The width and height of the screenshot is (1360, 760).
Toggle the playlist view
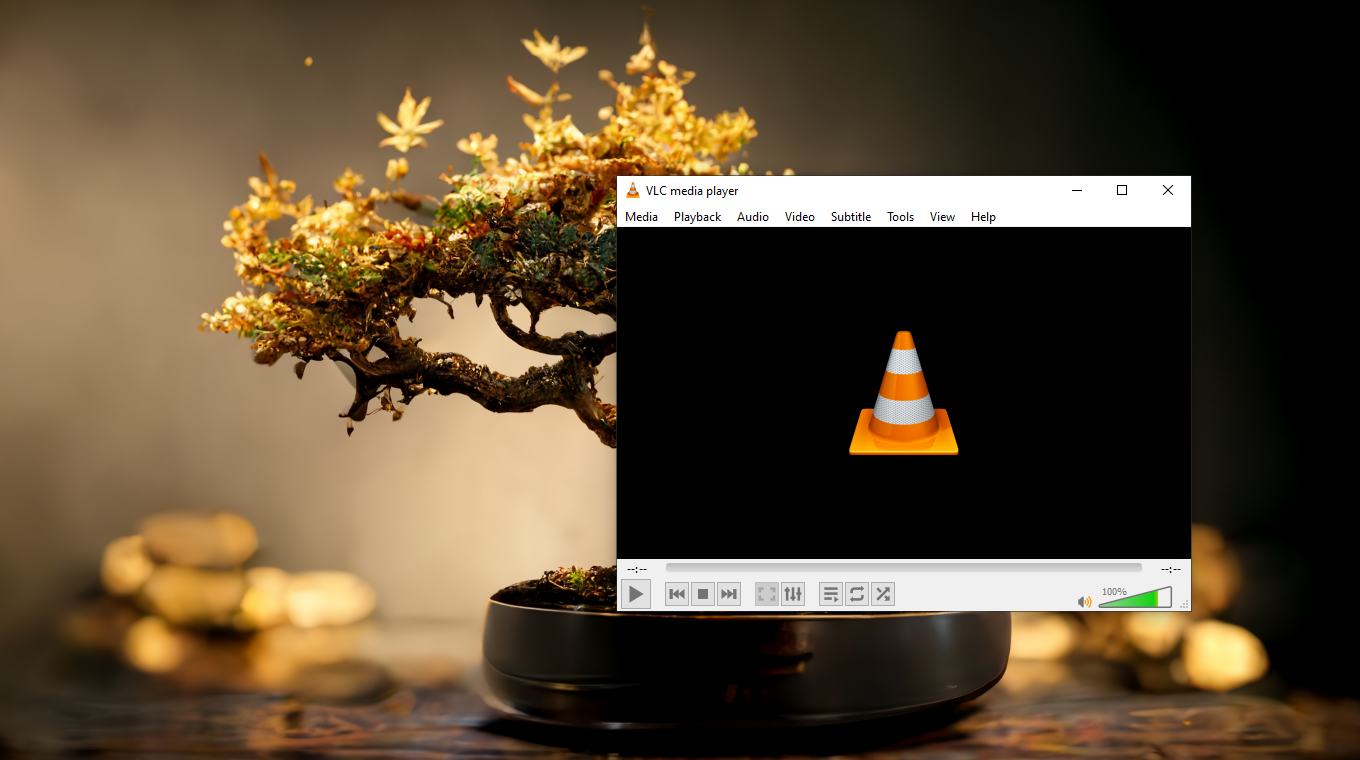tap(831, 594)
